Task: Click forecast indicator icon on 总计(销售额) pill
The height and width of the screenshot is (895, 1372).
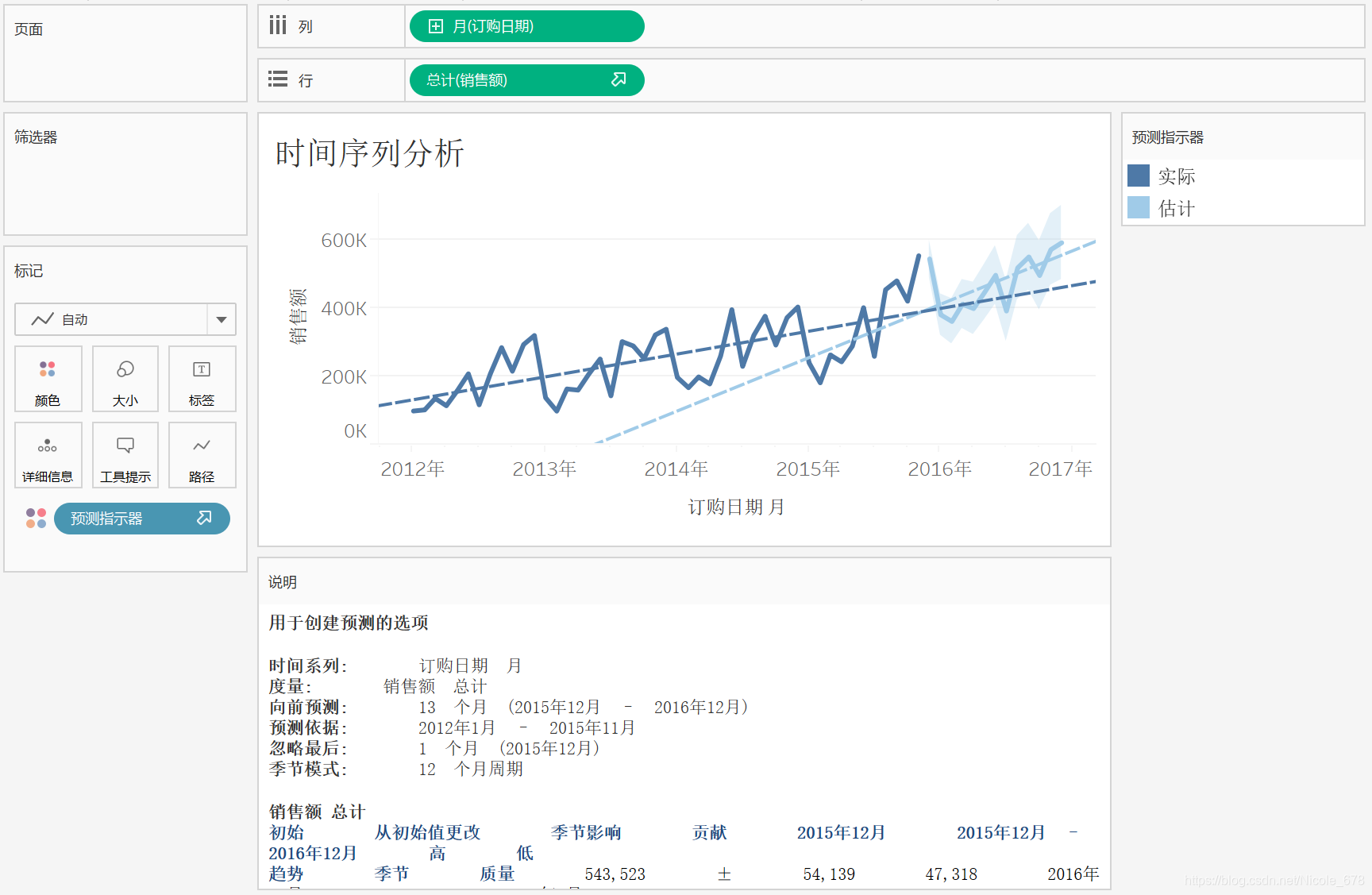Action: 619,79
